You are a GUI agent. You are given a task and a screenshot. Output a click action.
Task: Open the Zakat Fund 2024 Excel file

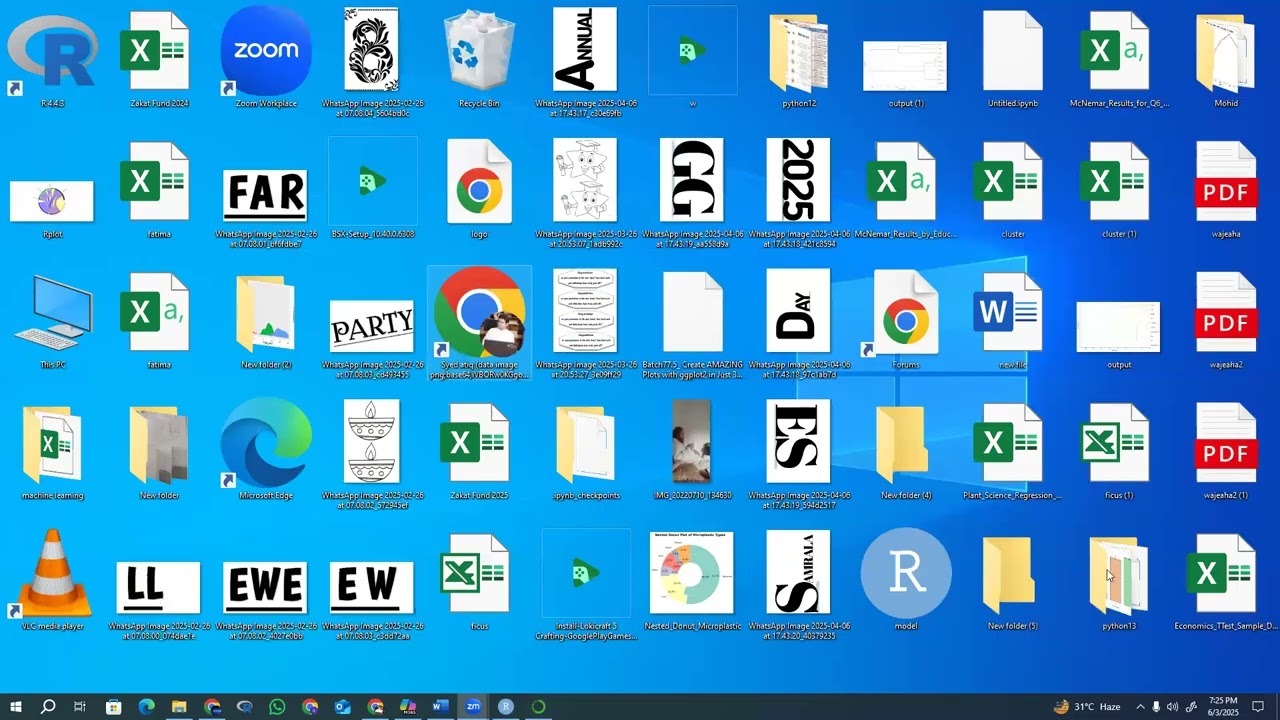[159, 52]
